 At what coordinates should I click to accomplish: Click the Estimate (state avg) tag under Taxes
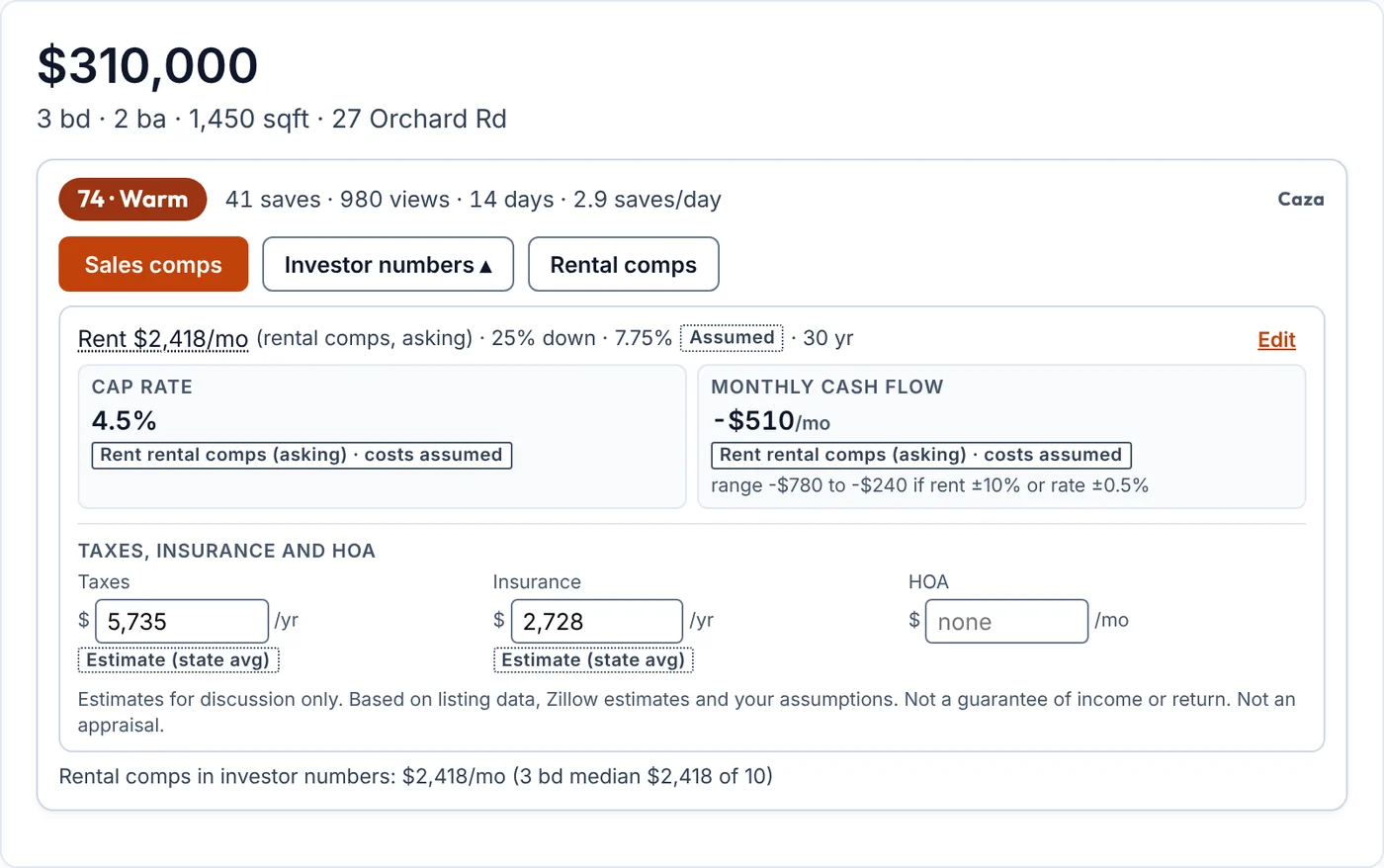coord(178,659)
